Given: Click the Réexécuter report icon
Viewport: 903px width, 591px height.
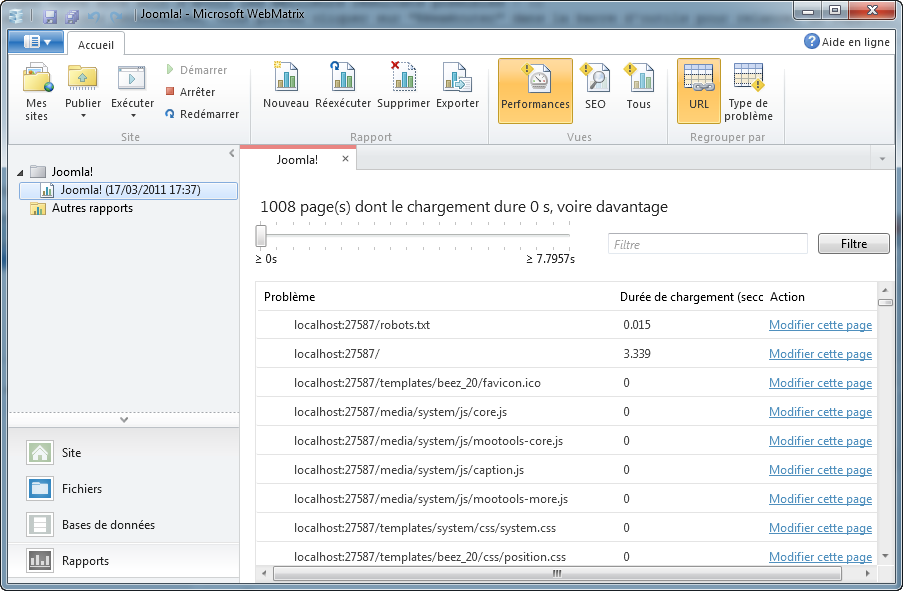Looking at the screenshot, I should [343, 78].
